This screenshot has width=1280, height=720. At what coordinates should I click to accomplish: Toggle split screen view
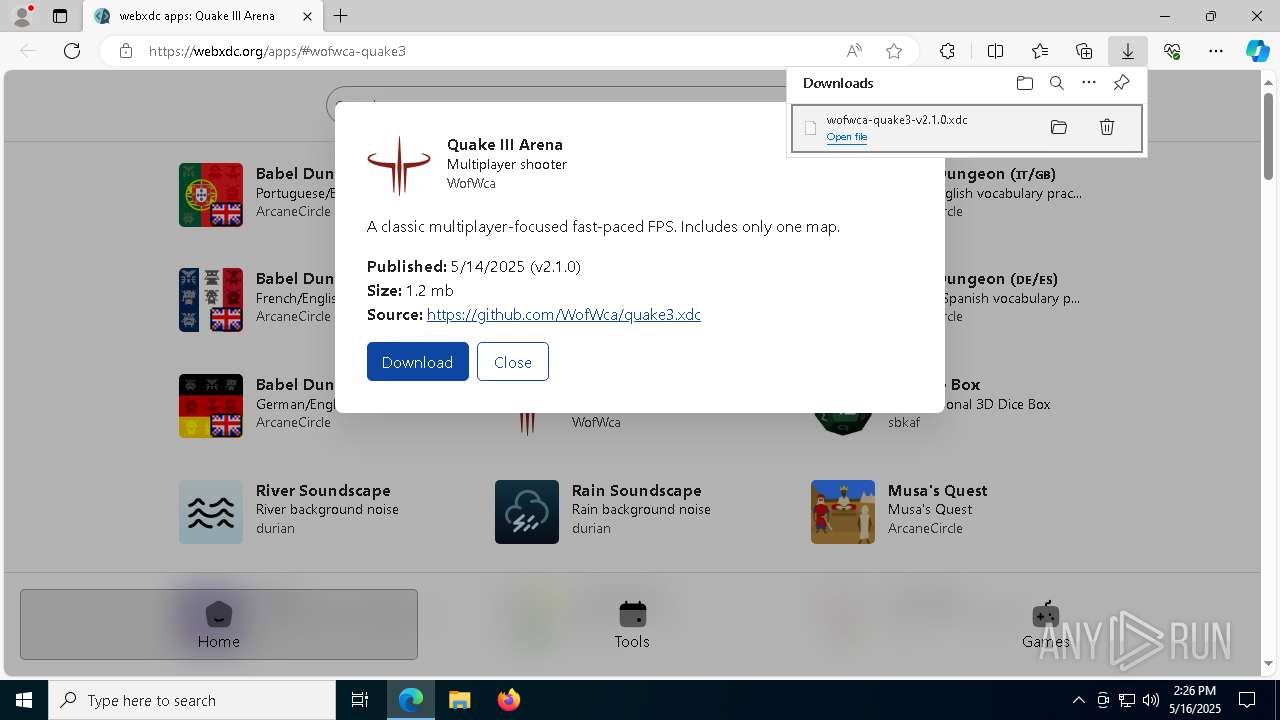coord(995,51)
